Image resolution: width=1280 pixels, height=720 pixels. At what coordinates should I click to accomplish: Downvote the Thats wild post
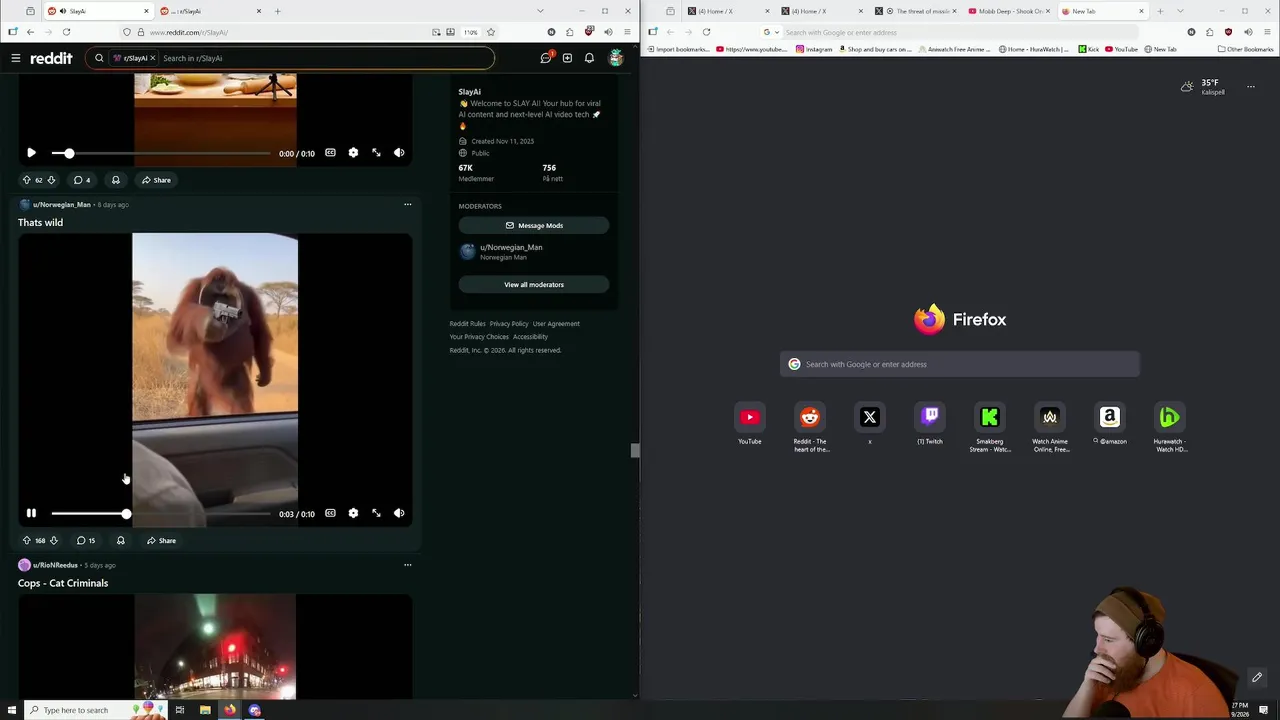[x=53, y=540]
